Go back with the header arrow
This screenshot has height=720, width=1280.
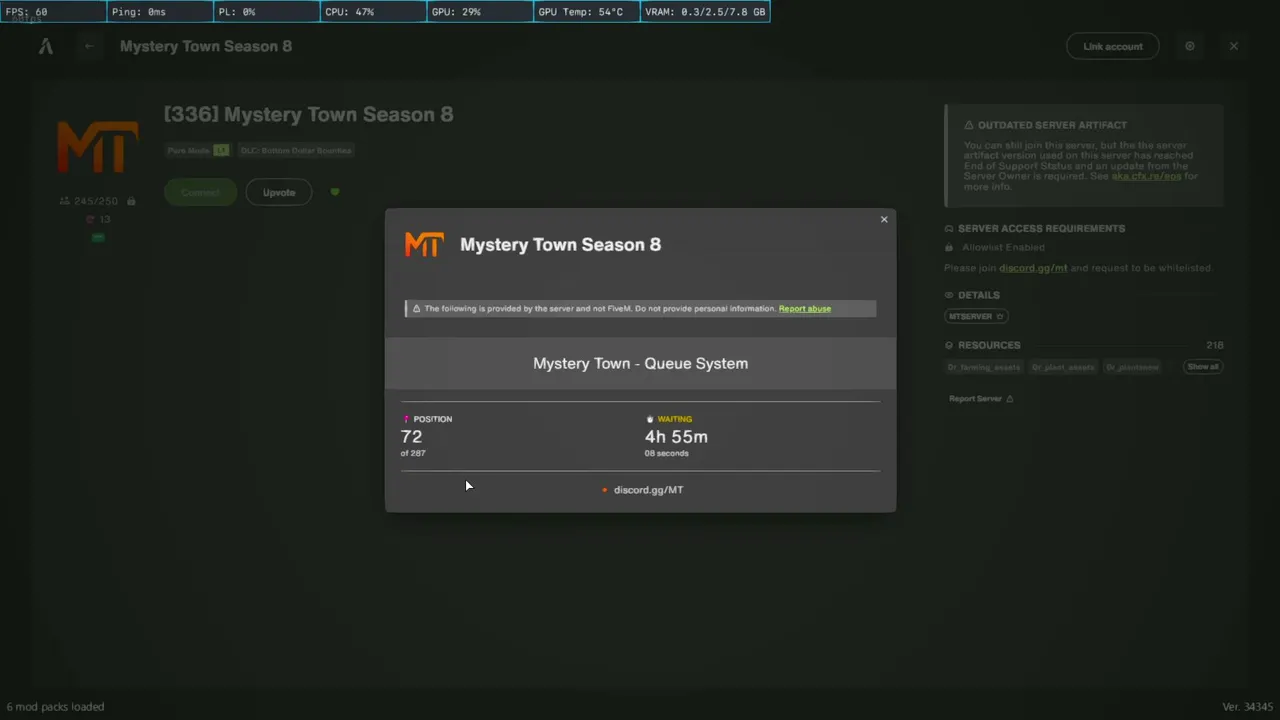point(89,46)
